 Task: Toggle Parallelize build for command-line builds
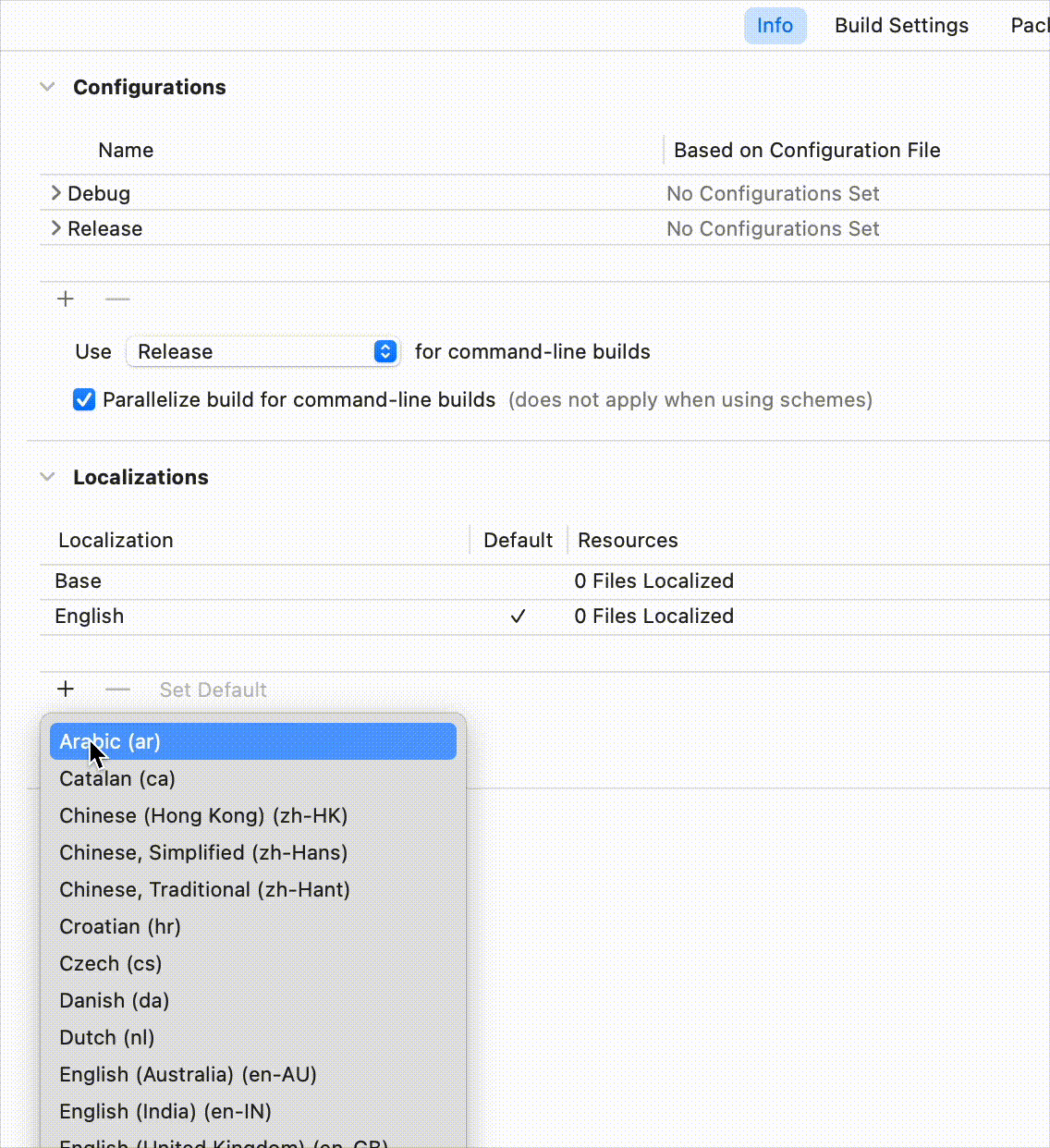point(84,399)
